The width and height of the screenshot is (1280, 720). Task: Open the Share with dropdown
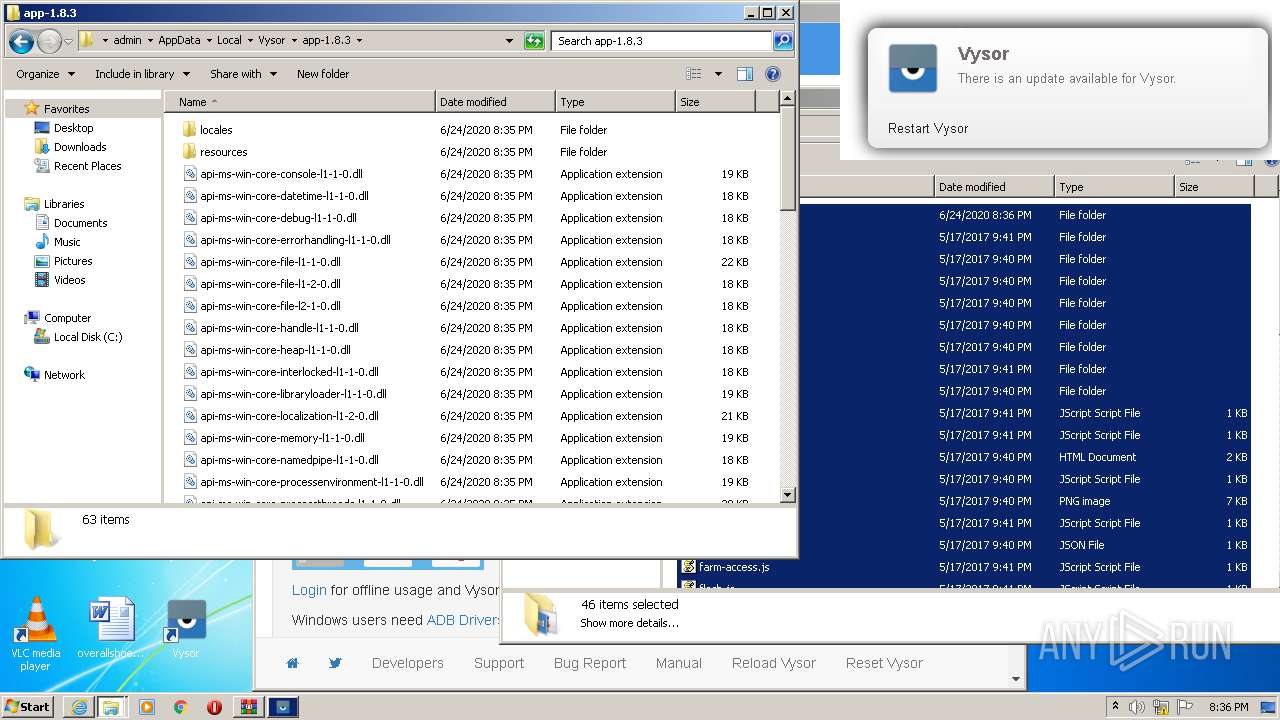[243, 74]
